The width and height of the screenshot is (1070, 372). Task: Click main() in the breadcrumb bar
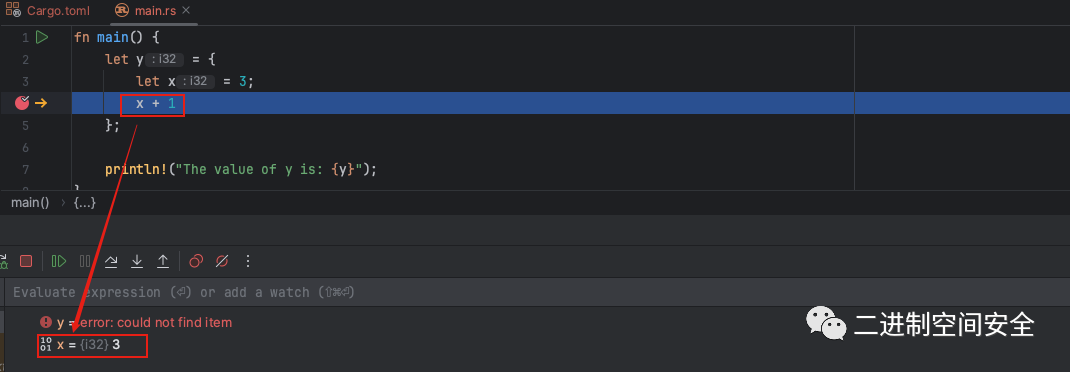pos(30,203)
